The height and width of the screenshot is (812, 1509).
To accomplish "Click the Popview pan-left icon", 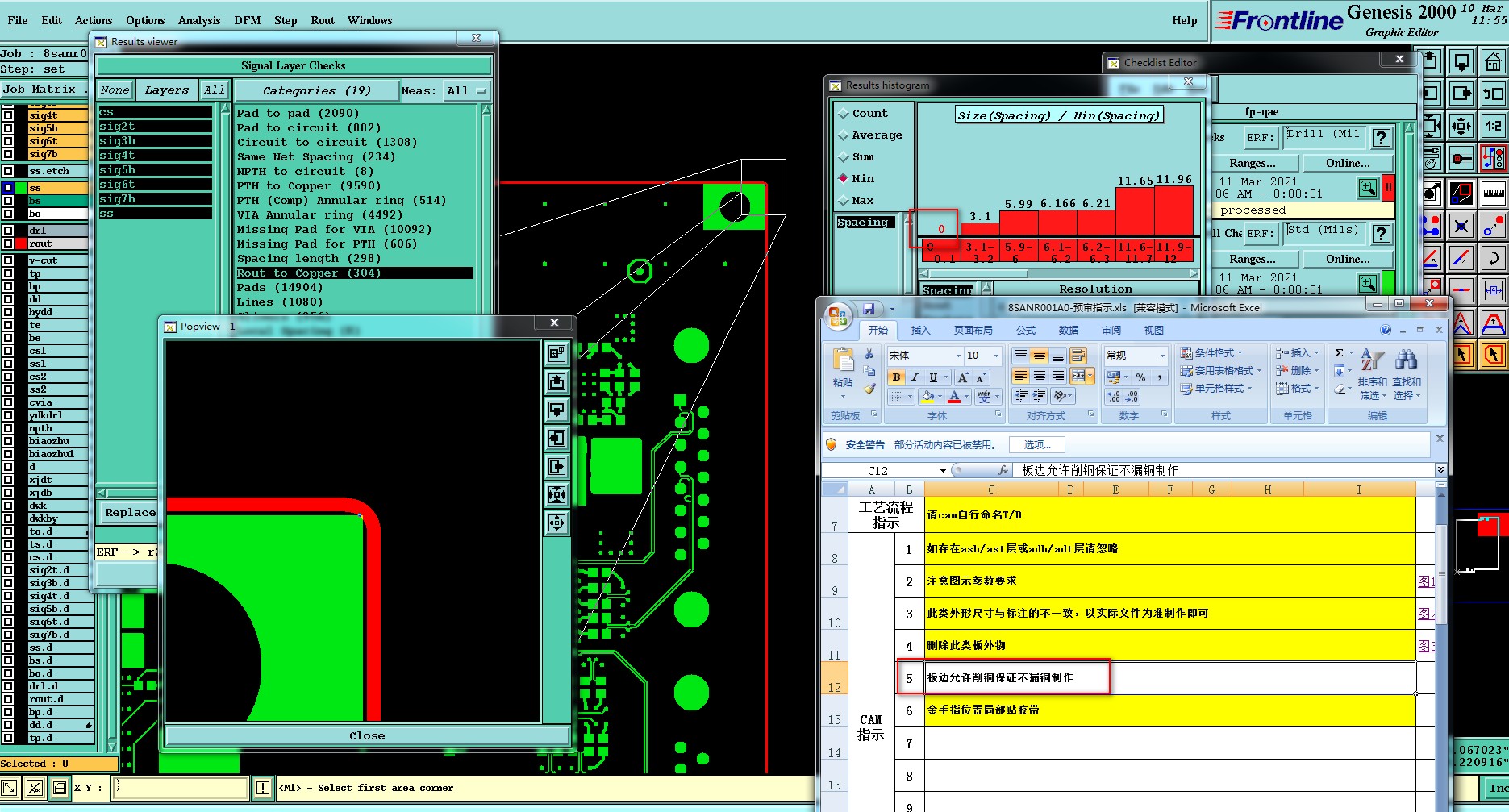I will tap(556, 438).
